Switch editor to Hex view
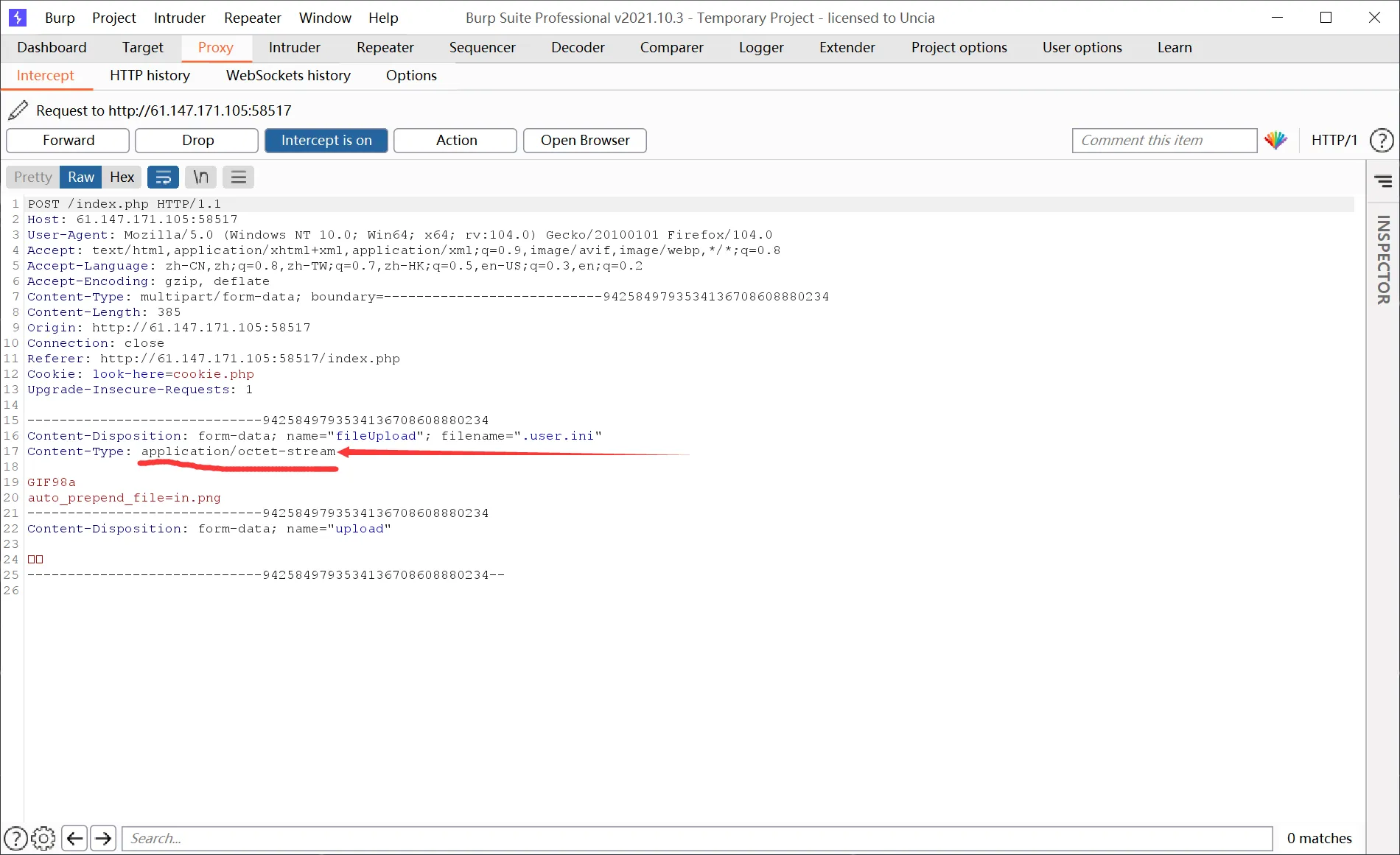The height and width of the screenshot is (855, 1400). [122, 177]
